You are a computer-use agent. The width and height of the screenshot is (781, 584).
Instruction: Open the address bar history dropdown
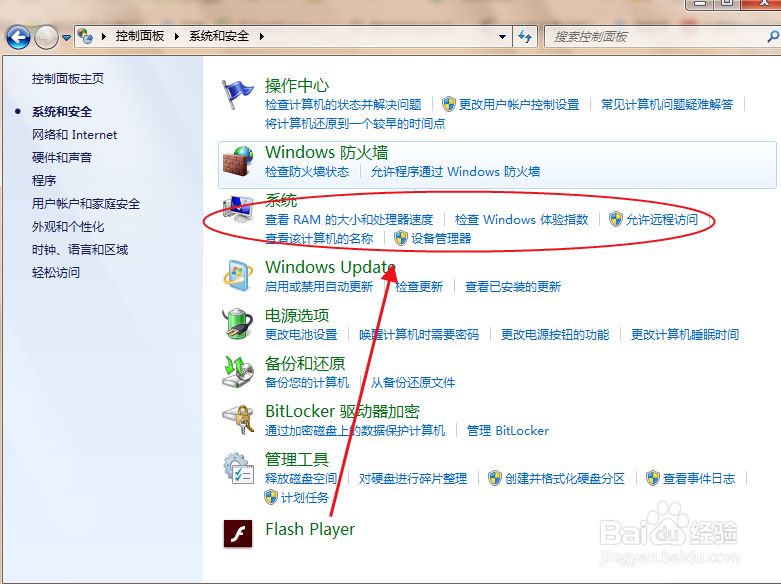503,37
